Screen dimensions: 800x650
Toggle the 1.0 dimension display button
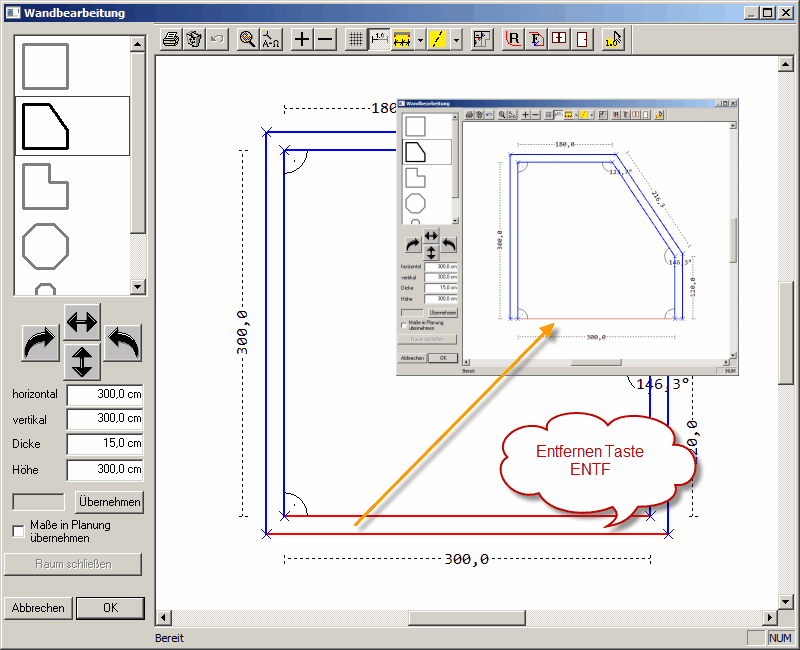379,39
